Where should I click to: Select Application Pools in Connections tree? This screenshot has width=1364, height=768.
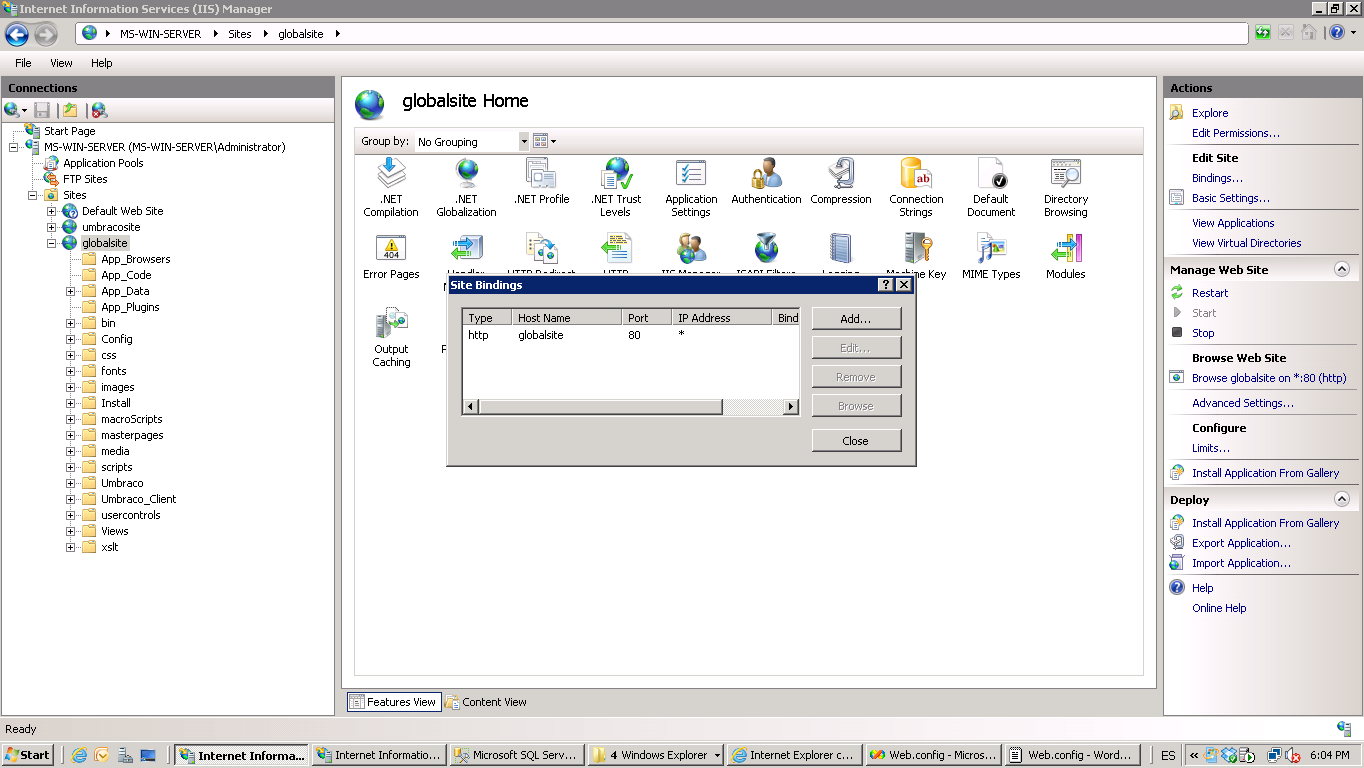[103, 163]
